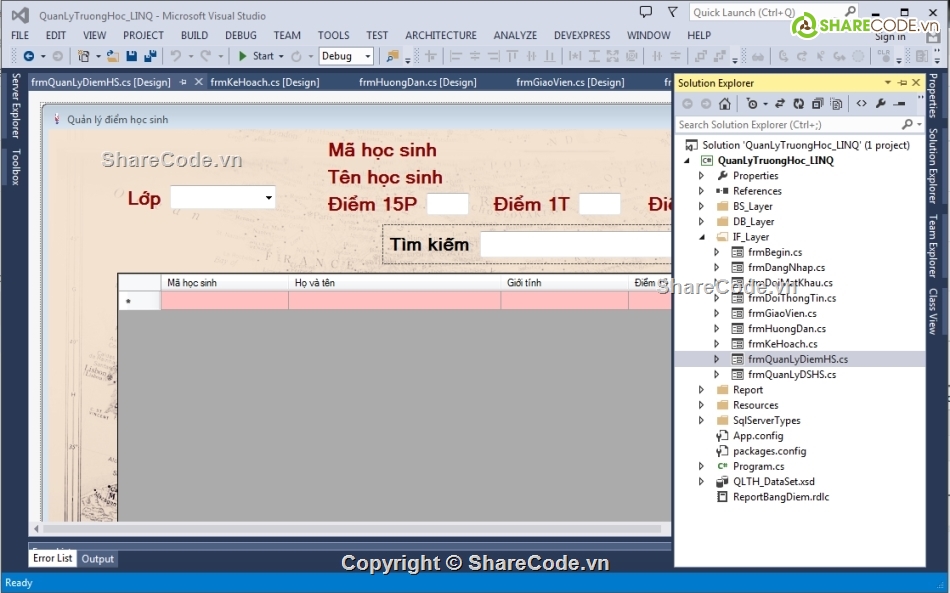Select frmQuanLyDSHS.cs in Solution Explorer
Screen dimensions: 950x593
tap(791, 374)
